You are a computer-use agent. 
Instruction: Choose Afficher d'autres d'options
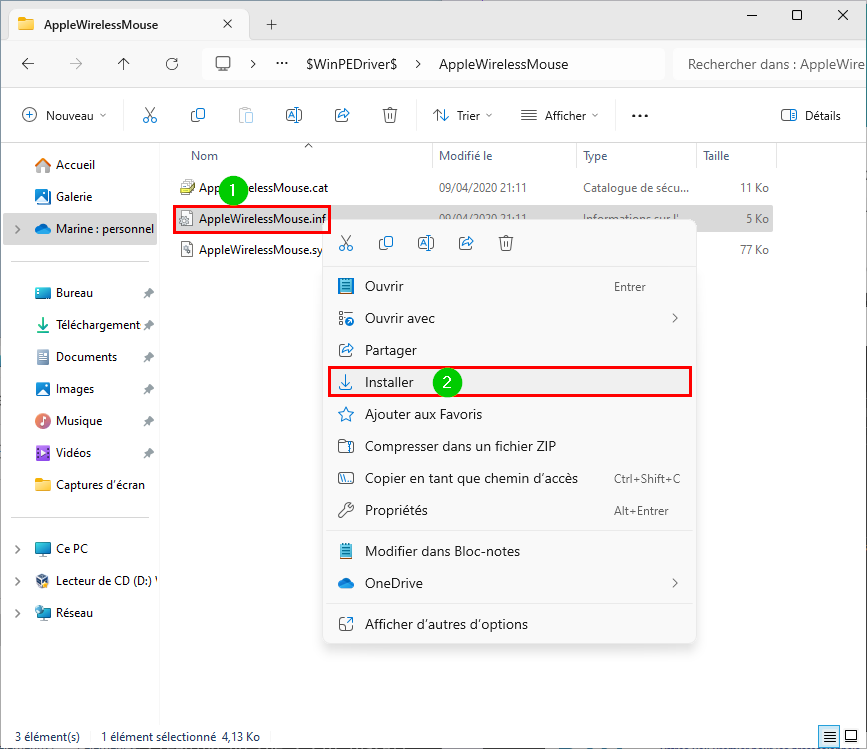509,624
